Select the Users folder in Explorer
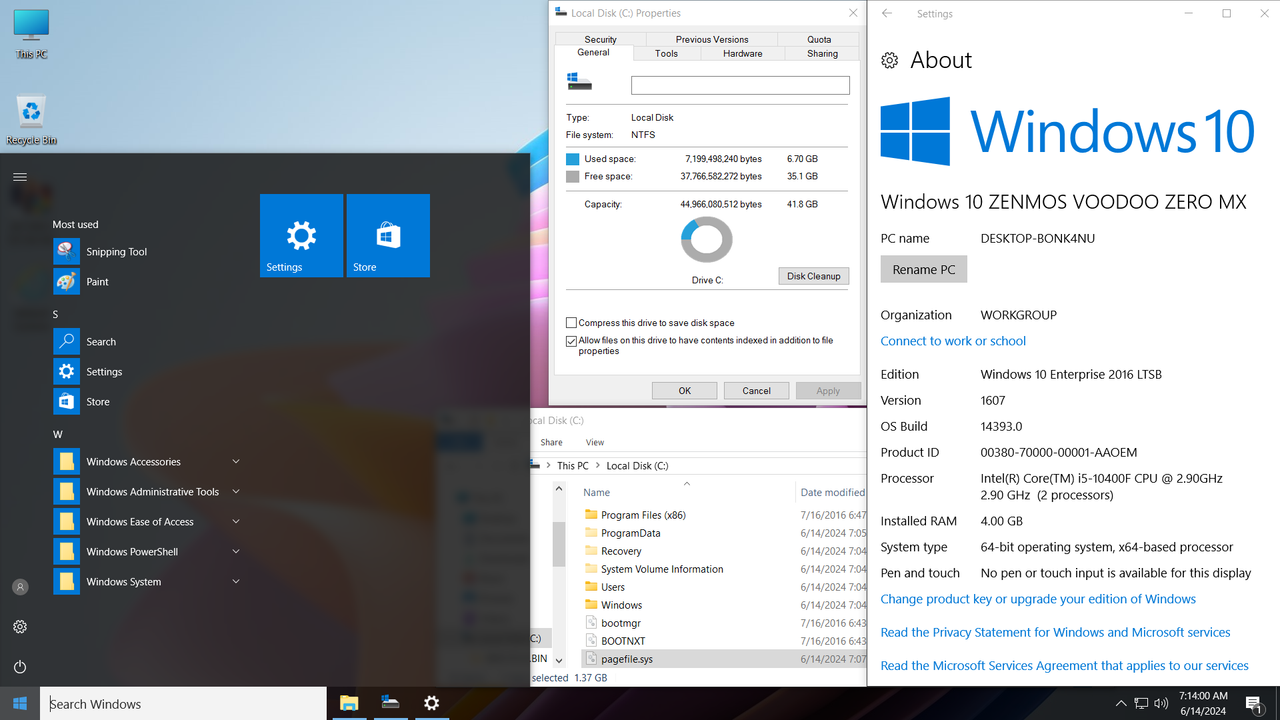The image size is (1280, 720). coord(613,587)
